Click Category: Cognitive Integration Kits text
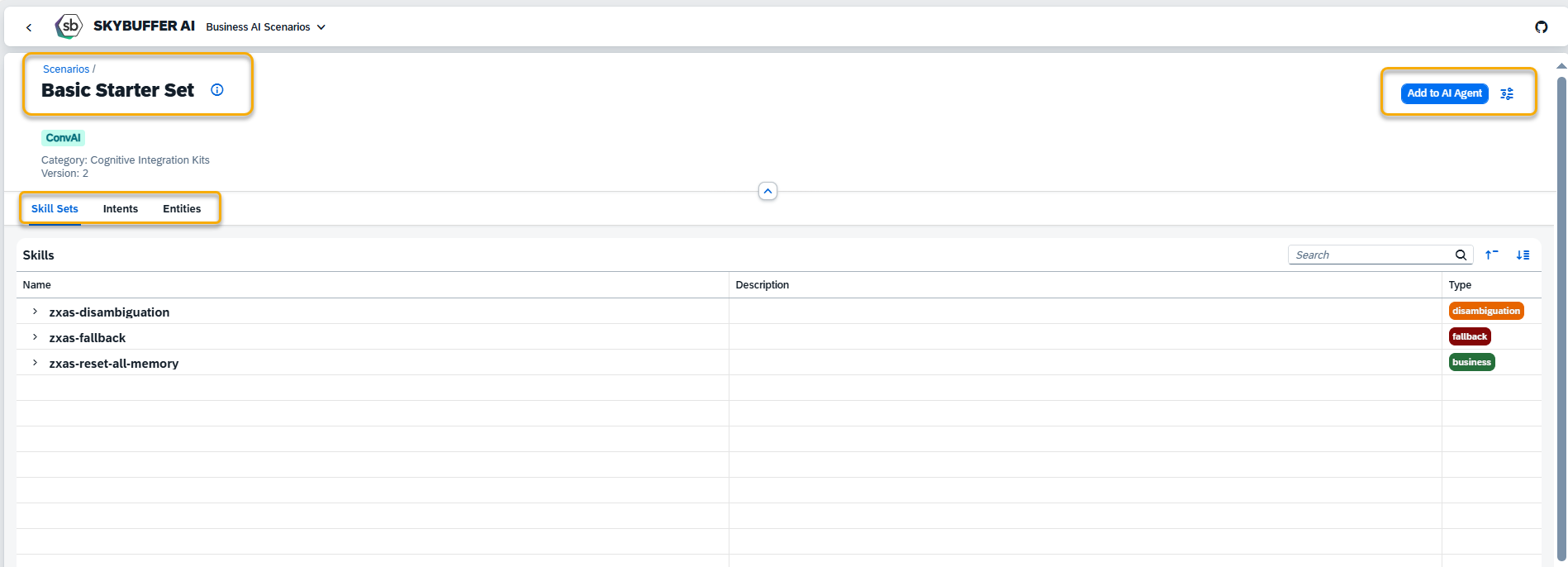 126,160
